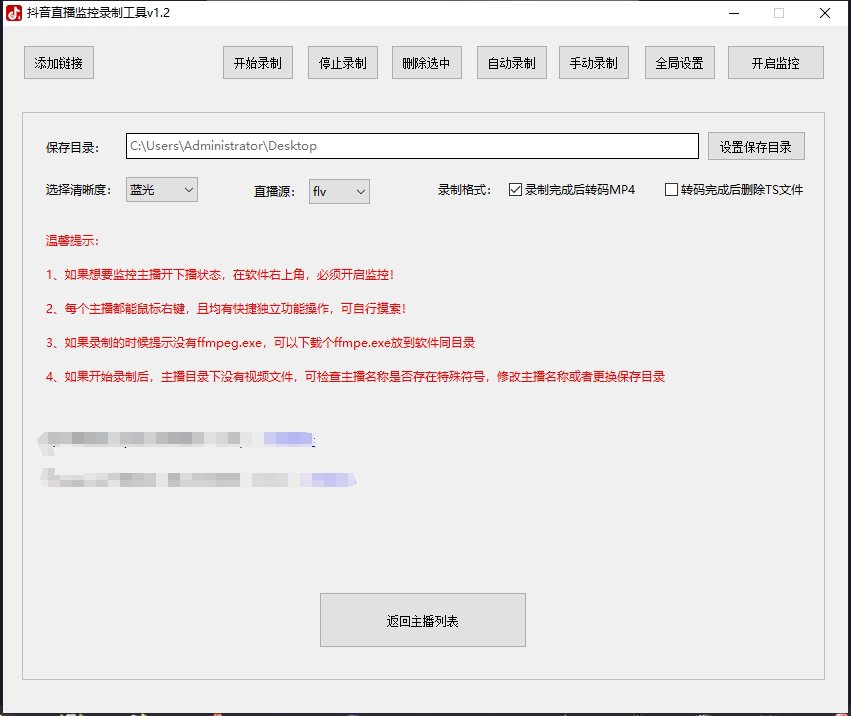Click the blue link in first blurred line
This screenshot has width=851, height=716.
[288, 439]
